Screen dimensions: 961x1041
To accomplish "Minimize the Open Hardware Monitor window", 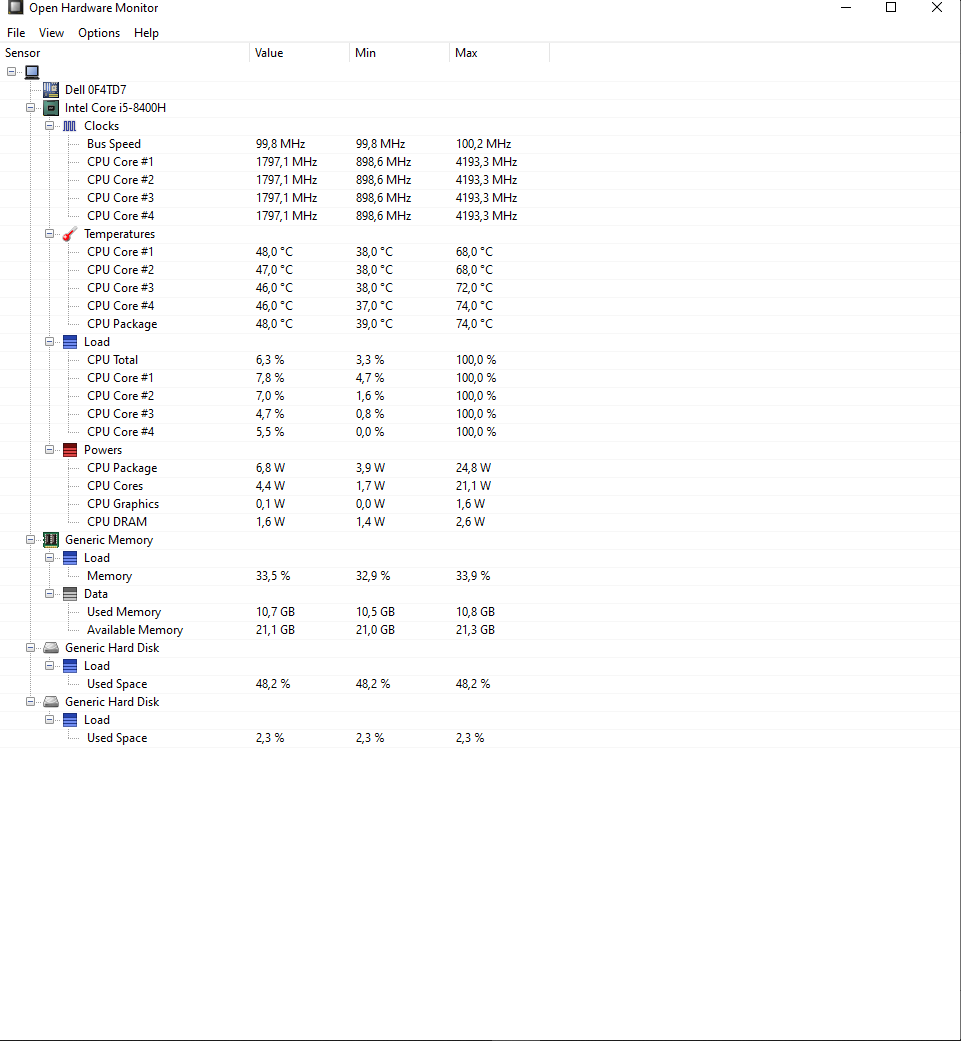I will (846, 7).
